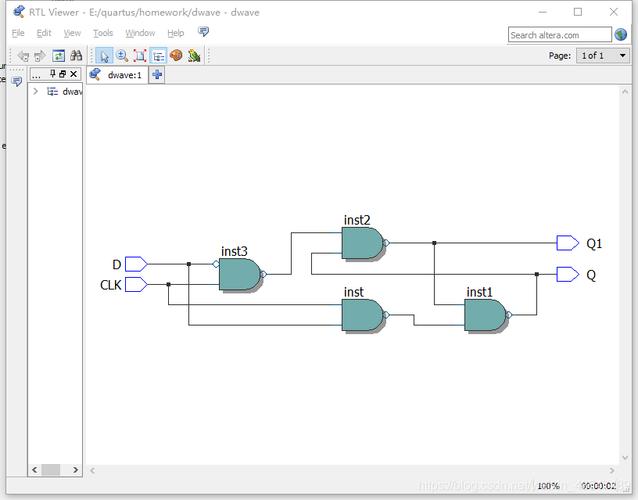Close the navigator panel with X
This screenshot has width=638, height=500.
coord(73,74)
